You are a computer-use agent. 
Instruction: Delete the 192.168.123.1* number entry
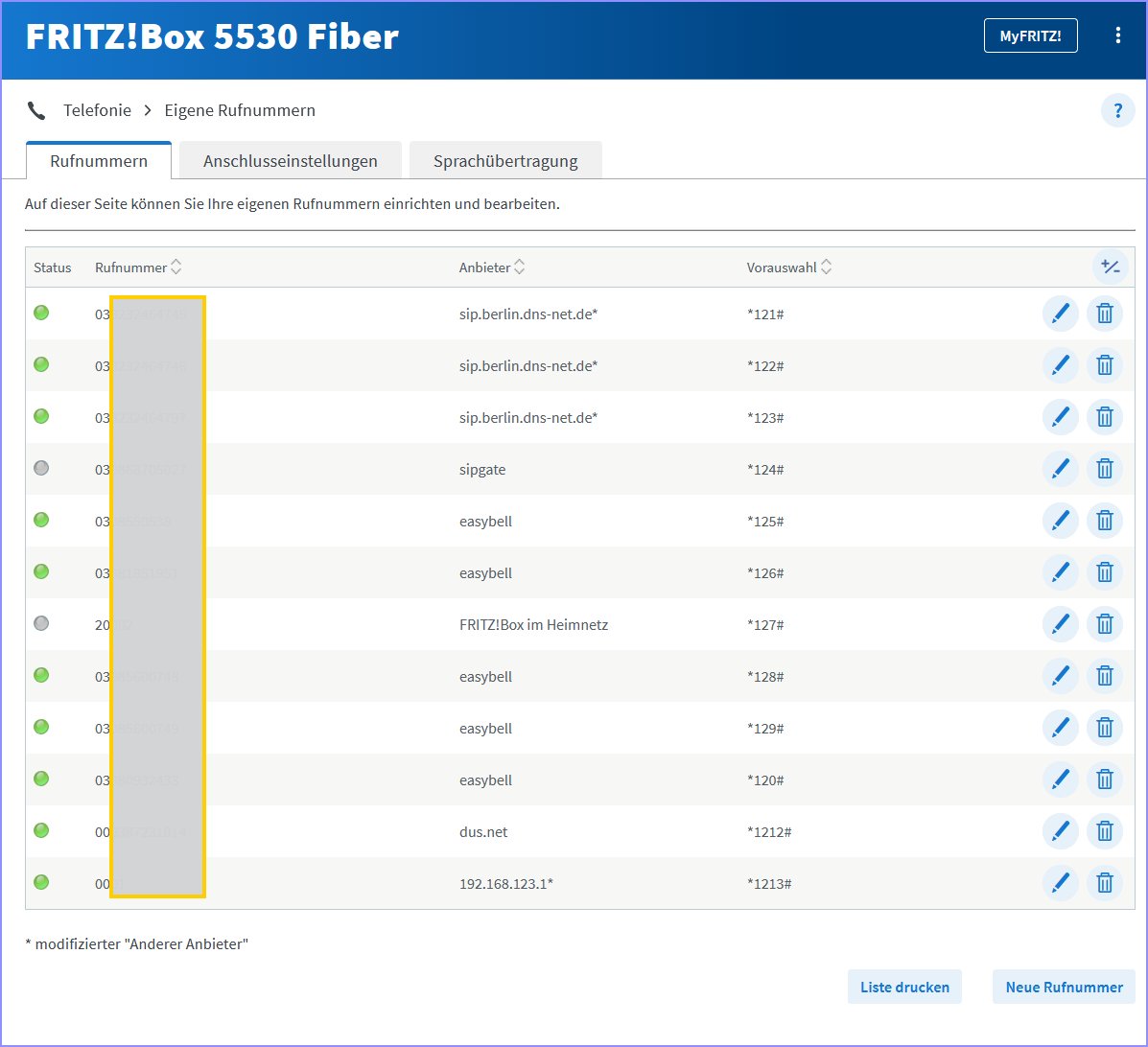click(x=1105, y=883)
